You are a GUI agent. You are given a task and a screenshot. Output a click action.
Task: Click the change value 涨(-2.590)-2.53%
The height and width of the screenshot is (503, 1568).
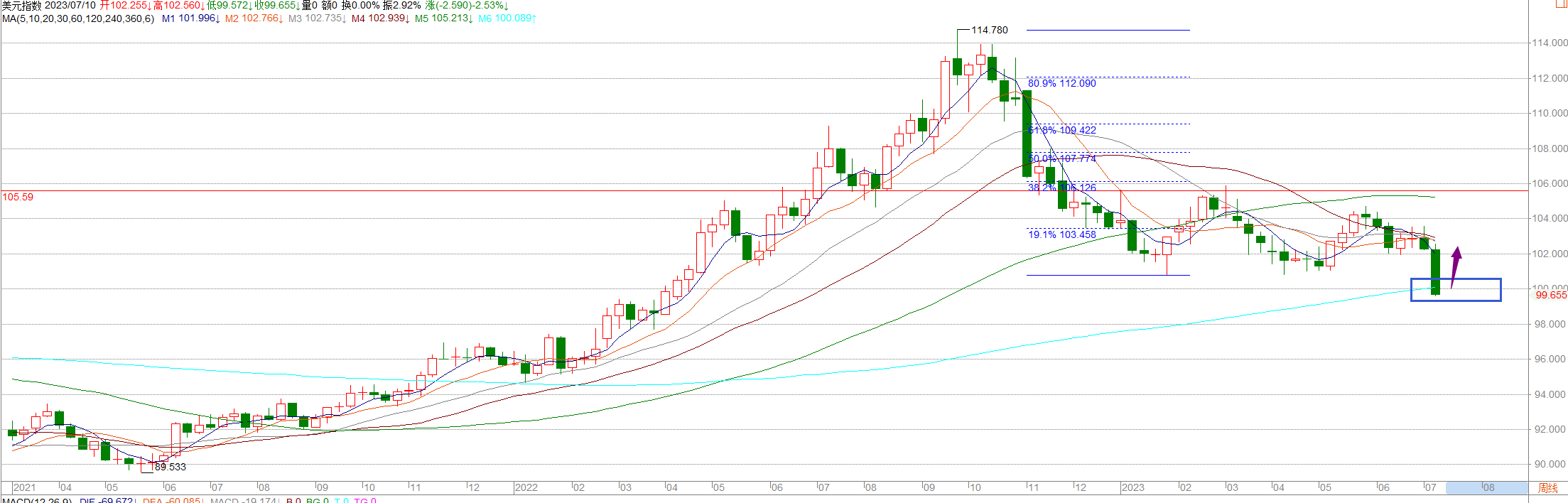467,6
